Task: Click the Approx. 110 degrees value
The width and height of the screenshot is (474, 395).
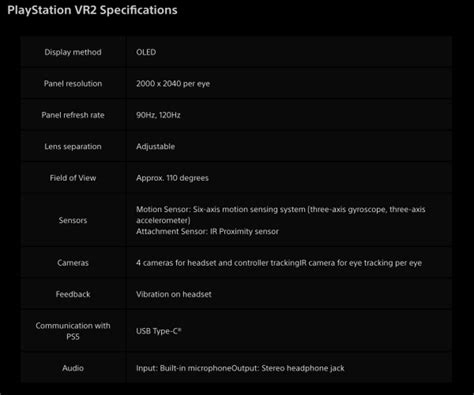Action: [172, 178]
